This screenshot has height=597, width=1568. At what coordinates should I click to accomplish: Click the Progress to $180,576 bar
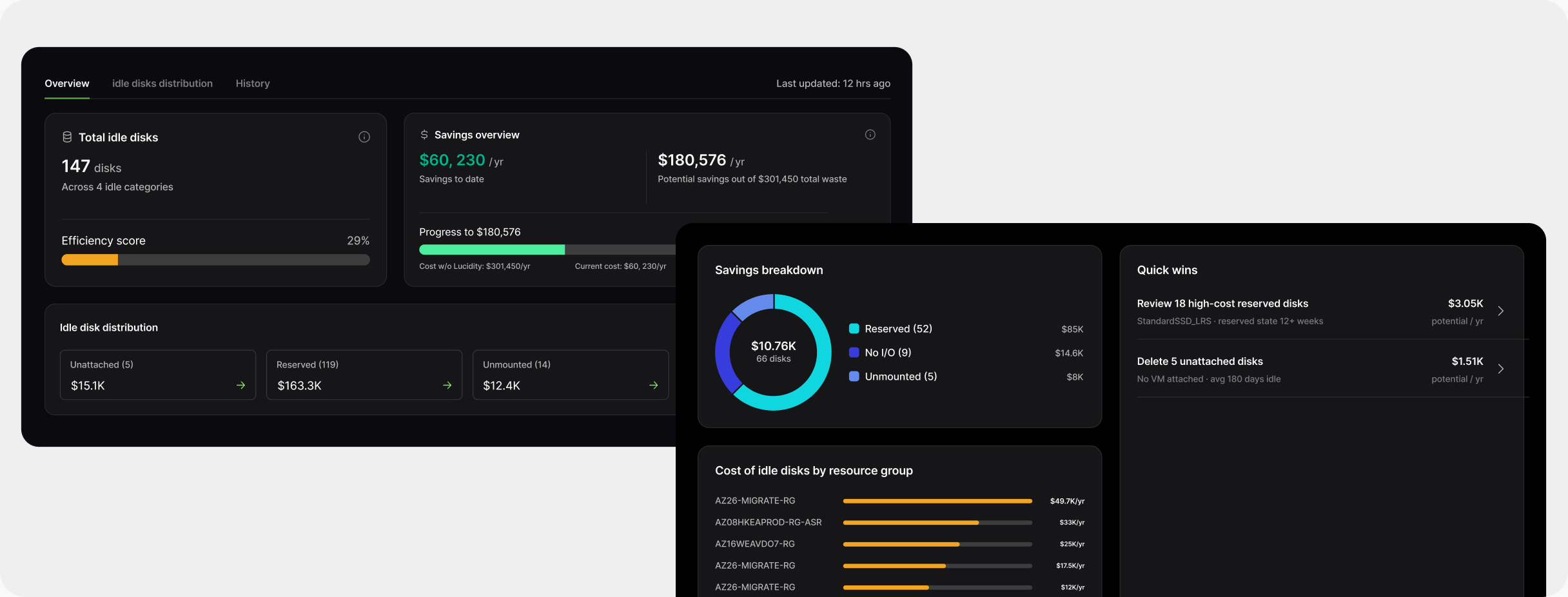[547, 250]
